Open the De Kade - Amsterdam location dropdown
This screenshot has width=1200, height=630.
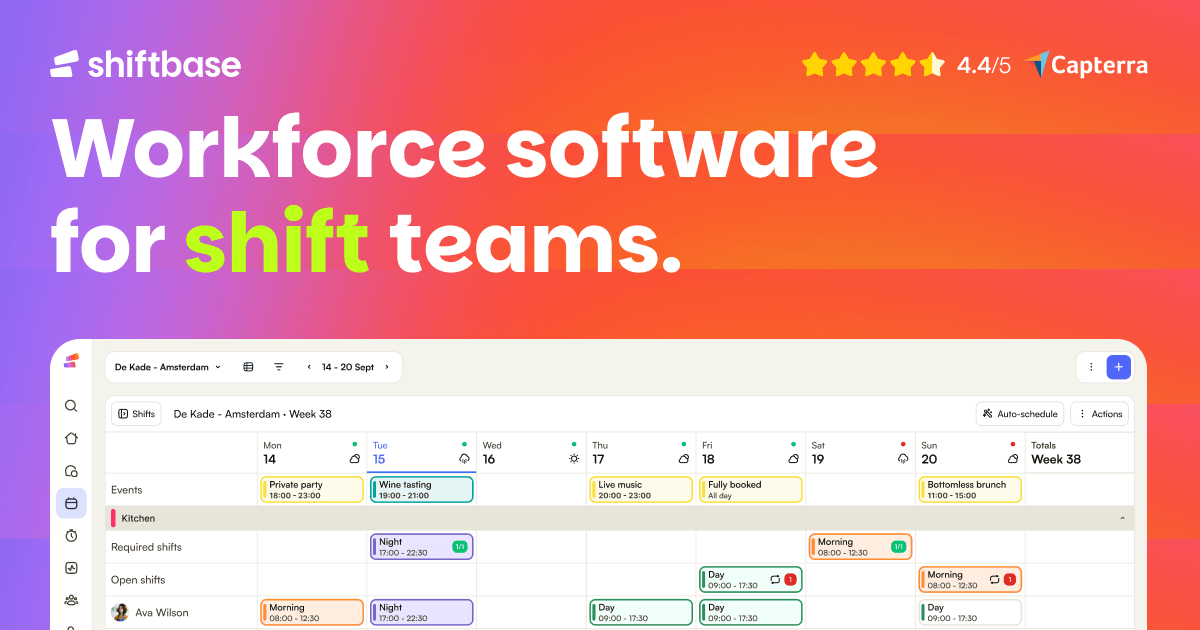[168, 367]
